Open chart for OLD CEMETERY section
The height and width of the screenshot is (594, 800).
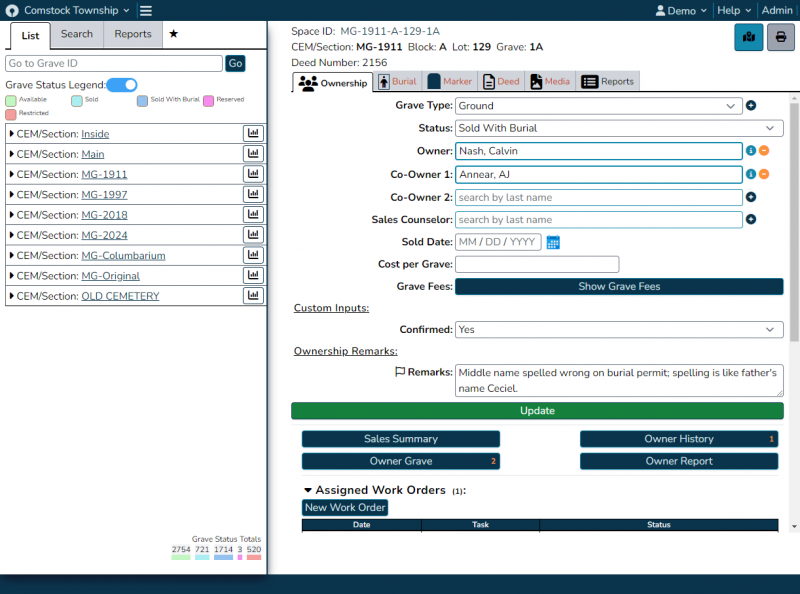(x=253, y=295)
